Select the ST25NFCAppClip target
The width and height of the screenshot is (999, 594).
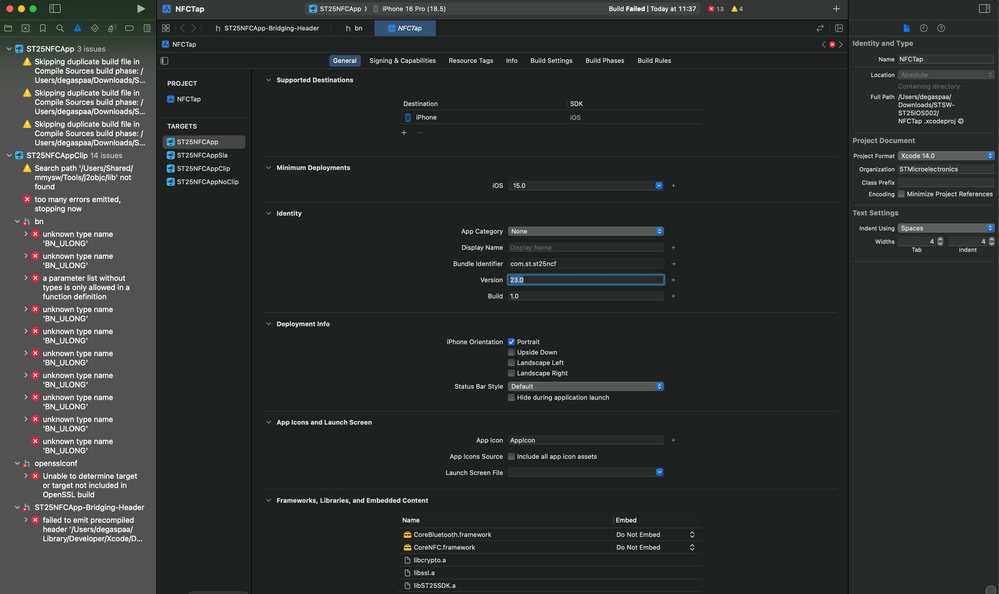point(203,169)
